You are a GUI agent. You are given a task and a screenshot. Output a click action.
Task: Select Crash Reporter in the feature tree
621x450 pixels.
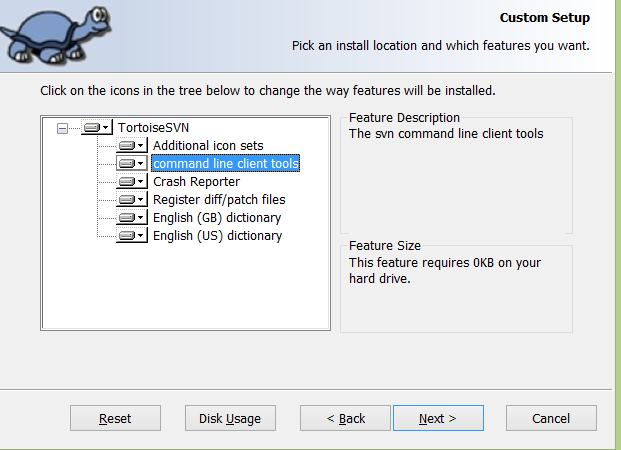[196, 182]
